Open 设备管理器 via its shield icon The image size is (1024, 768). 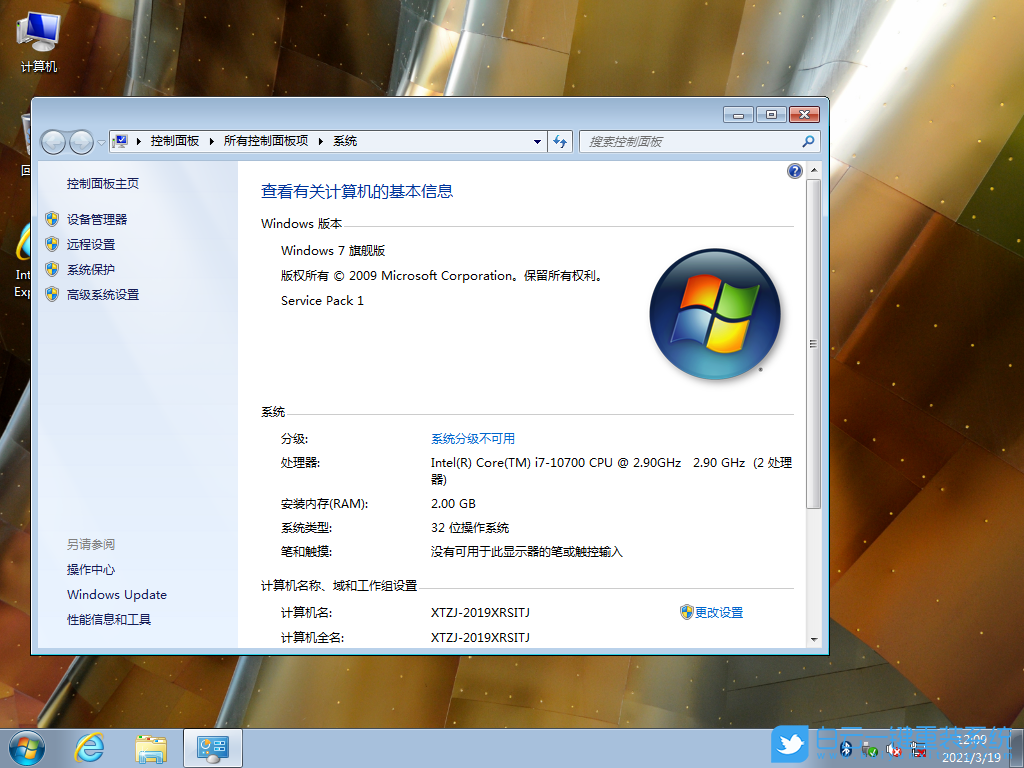53,219
